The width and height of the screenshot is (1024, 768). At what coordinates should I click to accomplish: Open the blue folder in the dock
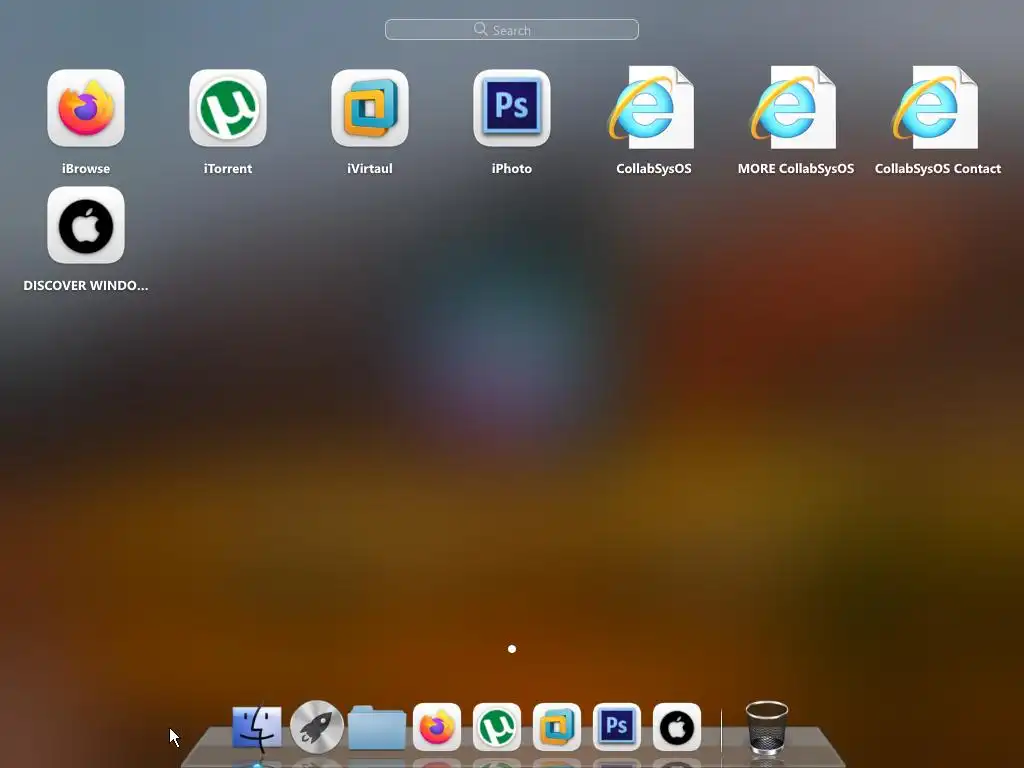[x=377, y=728]
